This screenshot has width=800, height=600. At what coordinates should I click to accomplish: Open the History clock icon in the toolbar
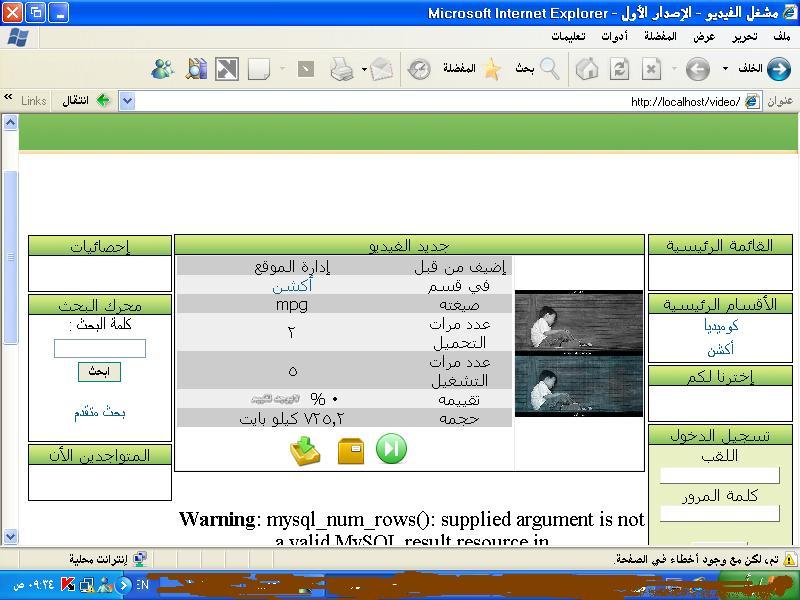click(419, 68)
